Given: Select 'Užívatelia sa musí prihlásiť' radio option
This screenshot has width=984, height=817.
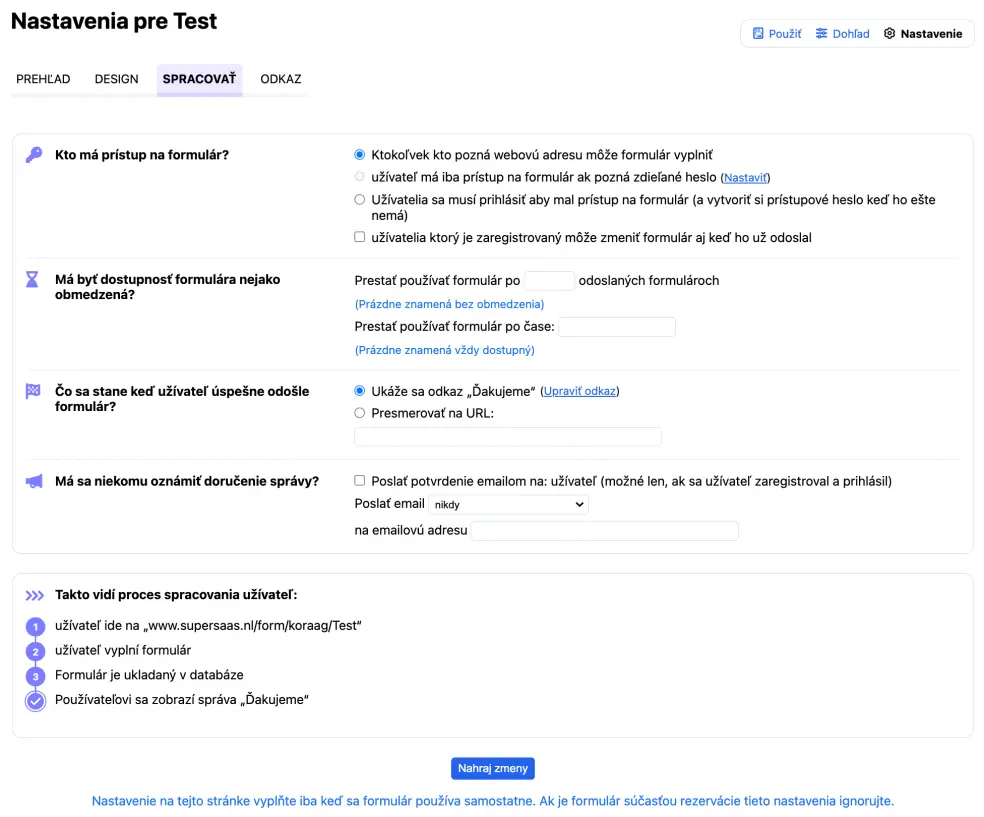Looking at the screenshot, I should (360, 200).
